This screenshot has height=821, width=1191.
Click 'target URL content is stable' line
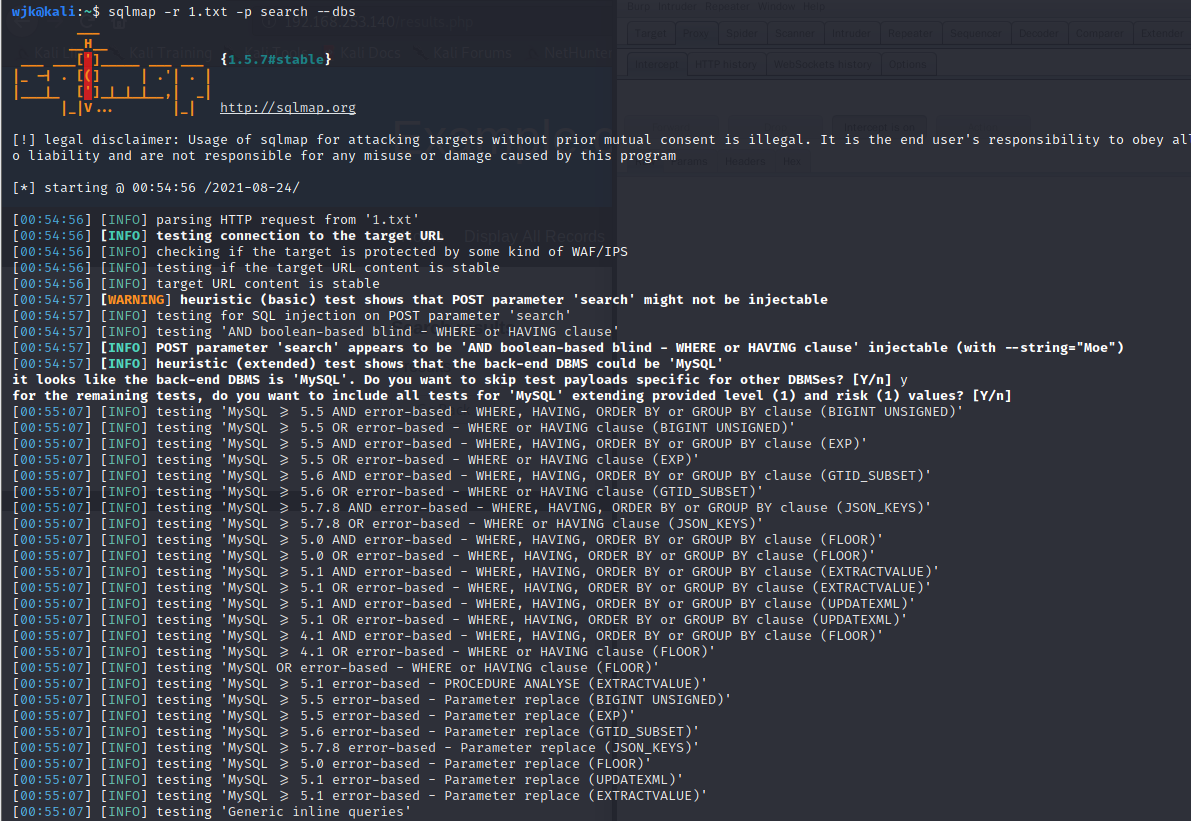(x=196, y=283)
